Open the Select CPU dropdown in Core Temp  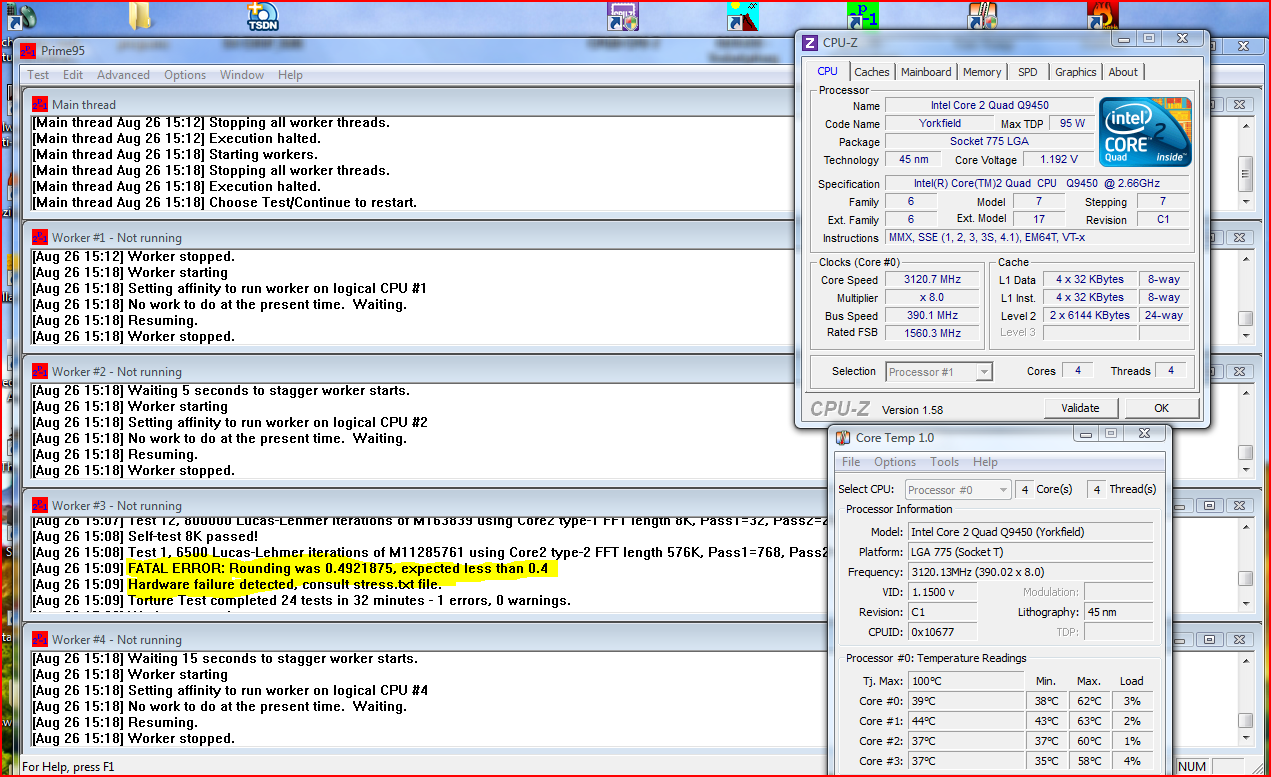[x=958, y=490]
